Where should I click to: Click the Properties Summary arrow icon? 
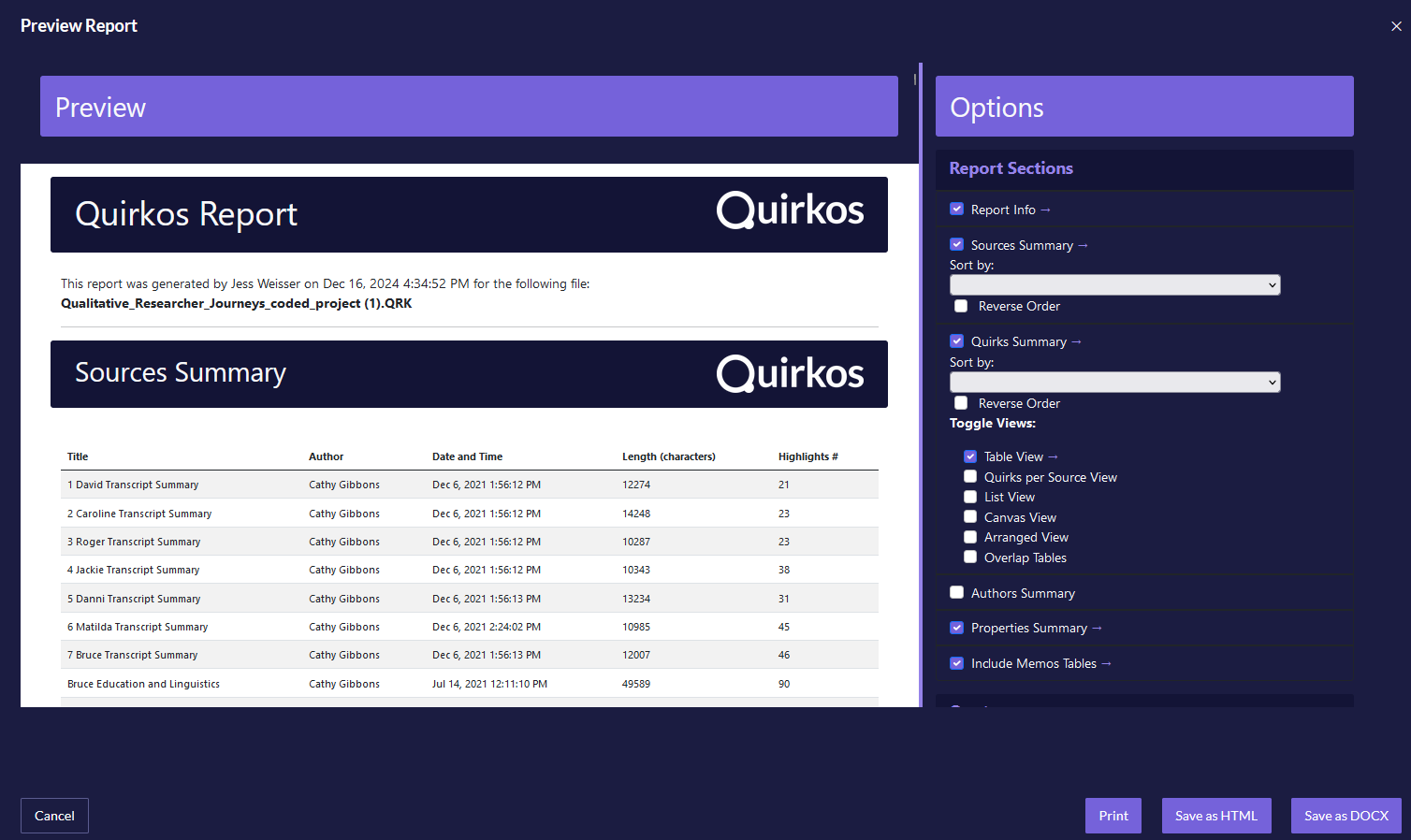(1097, 629)
